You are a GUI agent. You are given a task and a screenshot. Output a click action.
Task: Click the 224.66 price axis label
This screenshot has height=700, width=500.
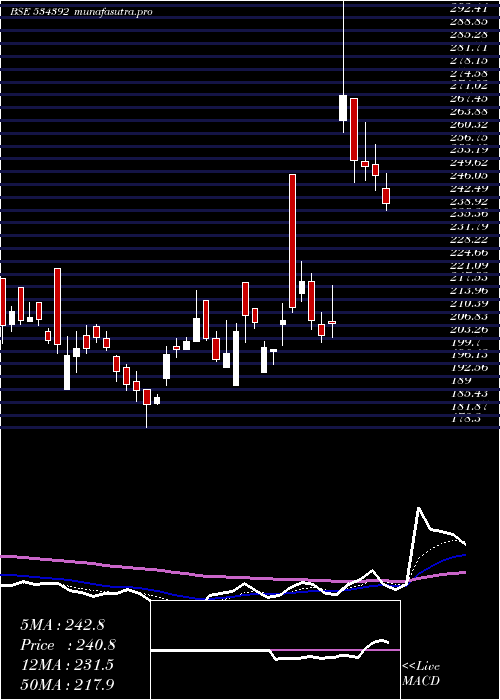[470, 253]
